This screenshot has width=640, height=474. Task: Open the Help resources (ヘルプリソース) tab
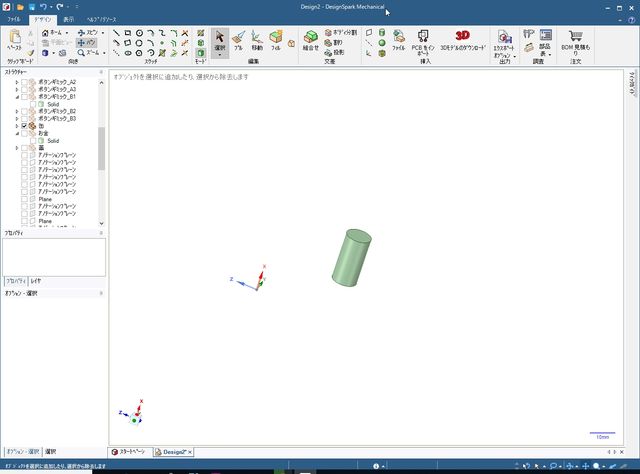[101, 19]
